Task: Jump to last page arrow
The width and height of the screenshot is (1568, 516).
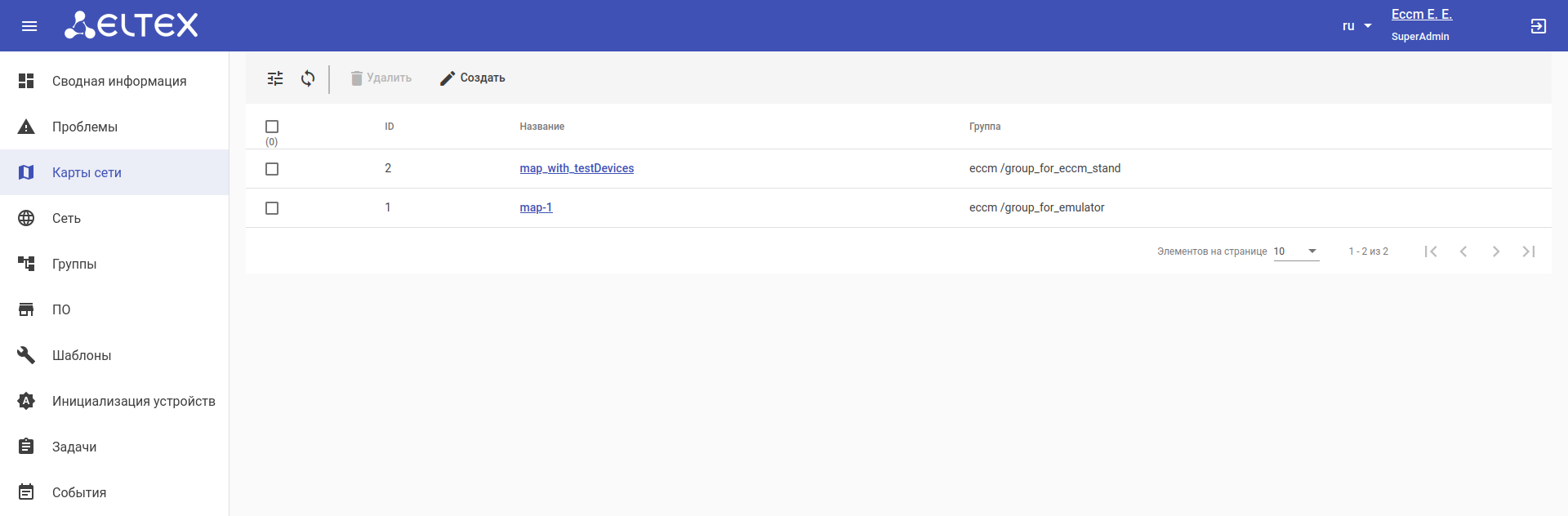Action: coord(1528,251)
